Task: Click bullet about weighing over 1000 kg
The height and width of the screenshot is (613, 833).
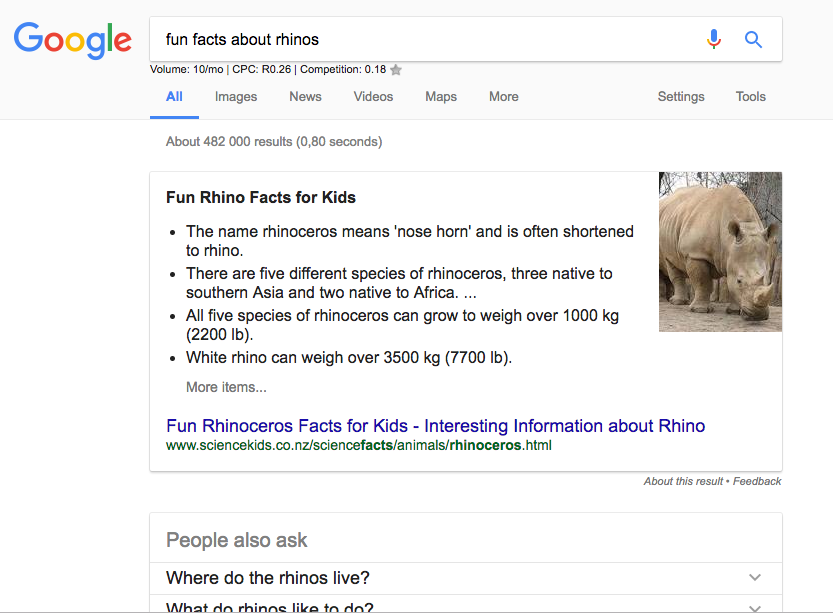Action: pos(402,325)
